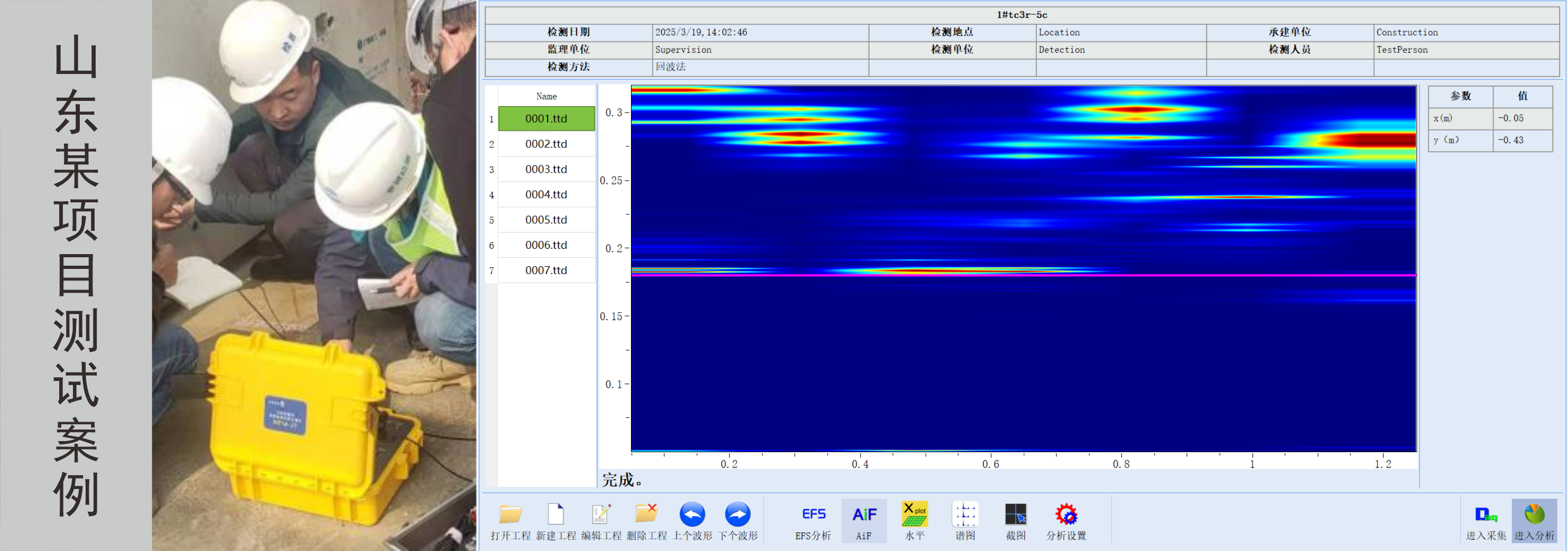Image resolution: width=1568 pixels, height=551 pixels.
Task: Open project with the 打开工程 folder icon
Action: (510, 516)
